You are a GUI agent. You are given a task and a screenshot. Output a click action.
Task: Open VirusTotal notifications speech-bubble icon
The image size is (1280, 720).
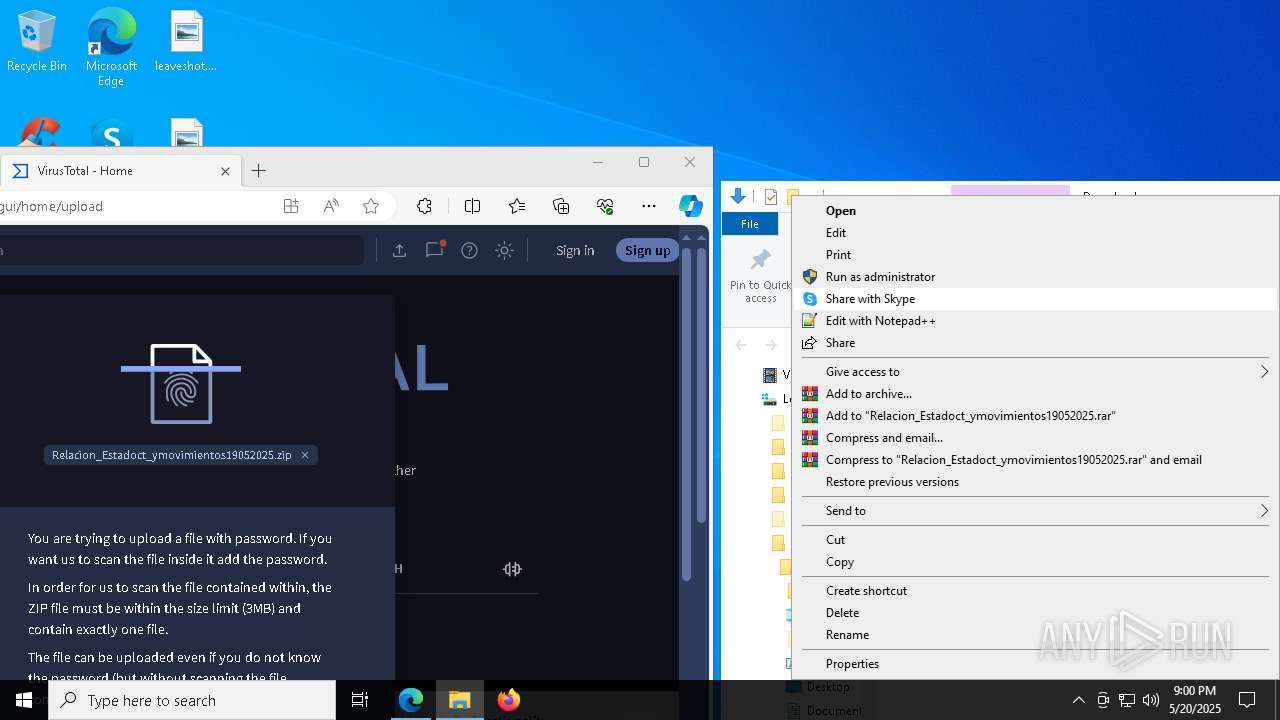pyautogui.click(x=434, y=250)
